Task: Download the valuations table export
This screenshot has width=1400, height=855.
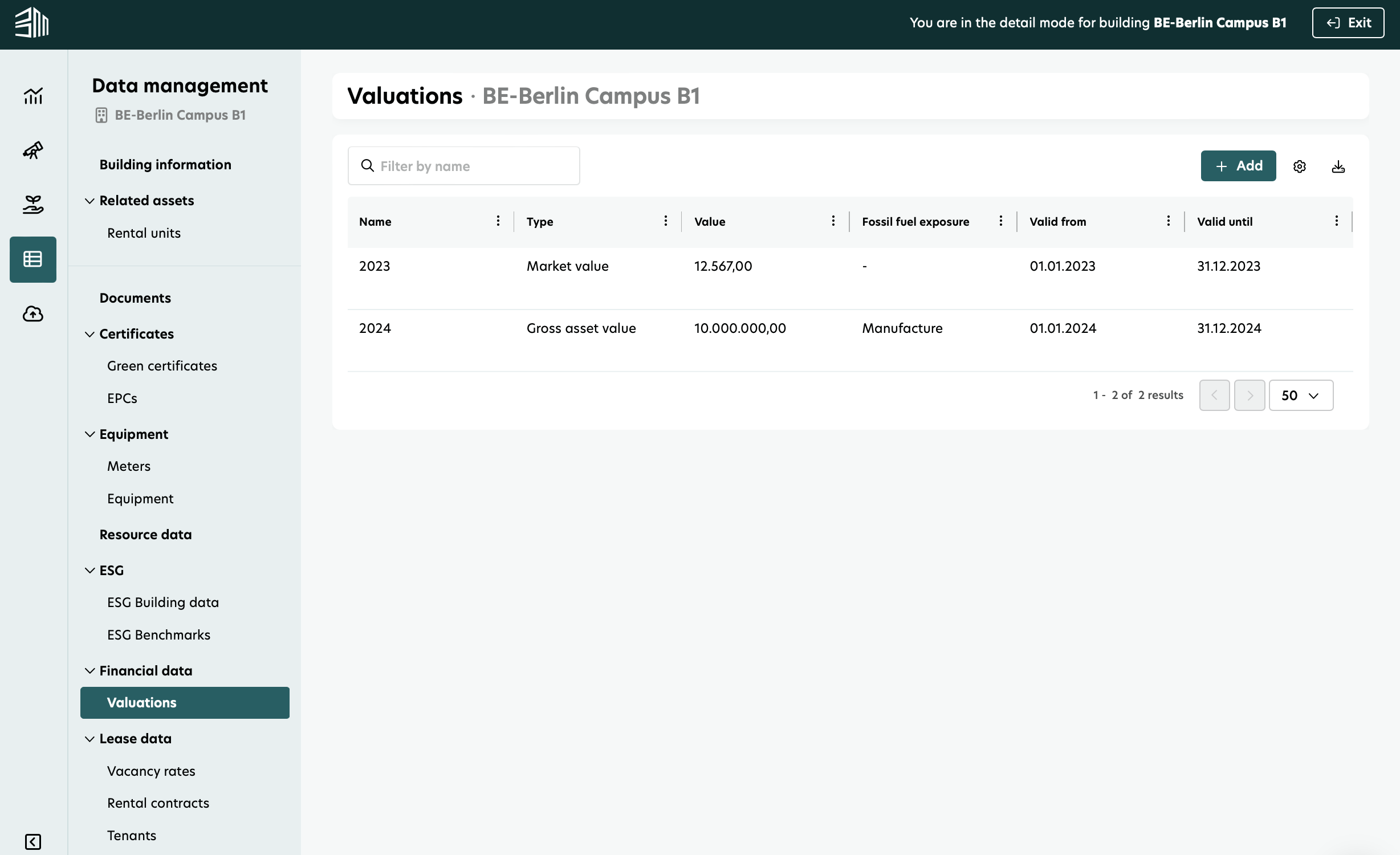Action: pyautogui.click(x=1338, y=166)
